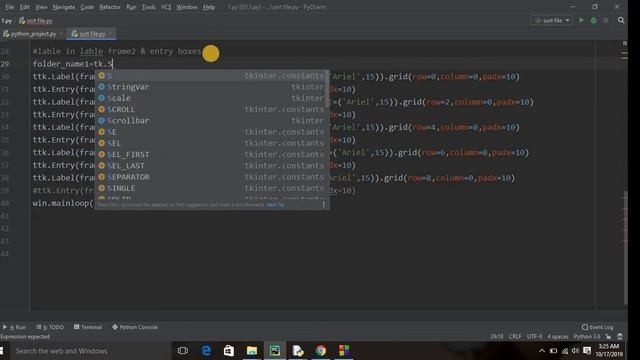Open the Run menu
The height and width of the screenshot is (360, 640).
(x=131, y=7)
